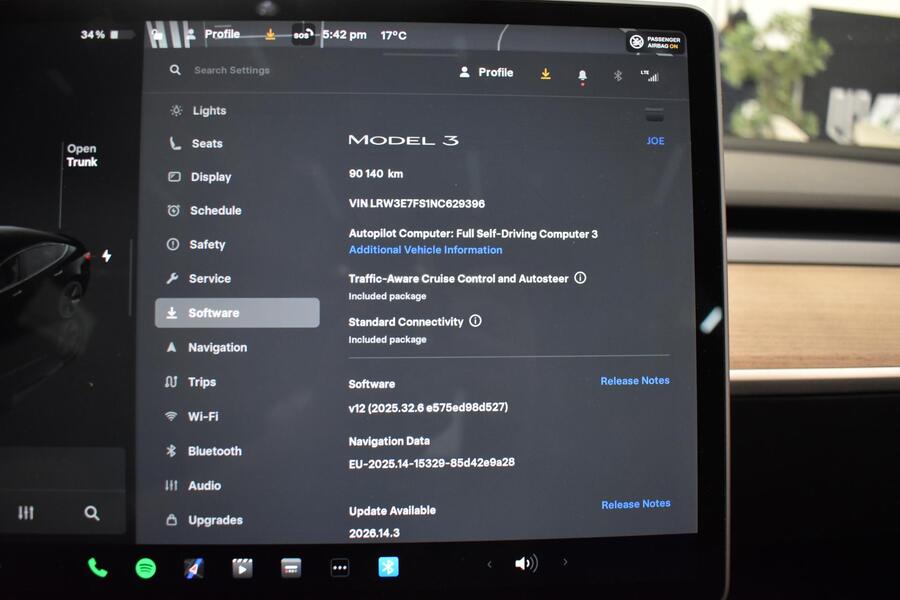Click the Search Settings field
This screenshot has width=900, height=600.
coord(232,70)
